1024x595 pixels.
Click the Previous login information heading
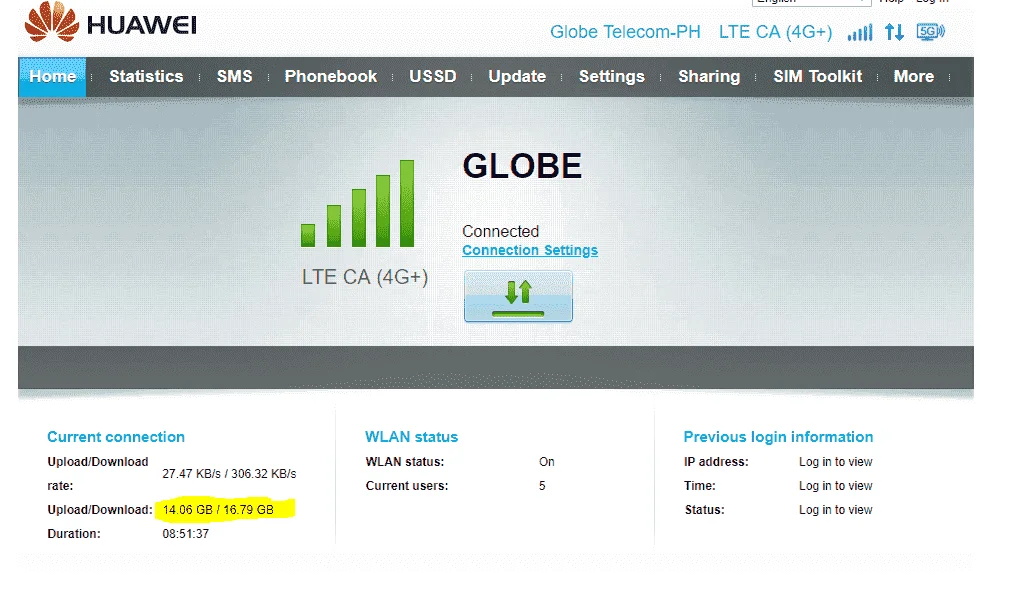[x=778, y=437]
